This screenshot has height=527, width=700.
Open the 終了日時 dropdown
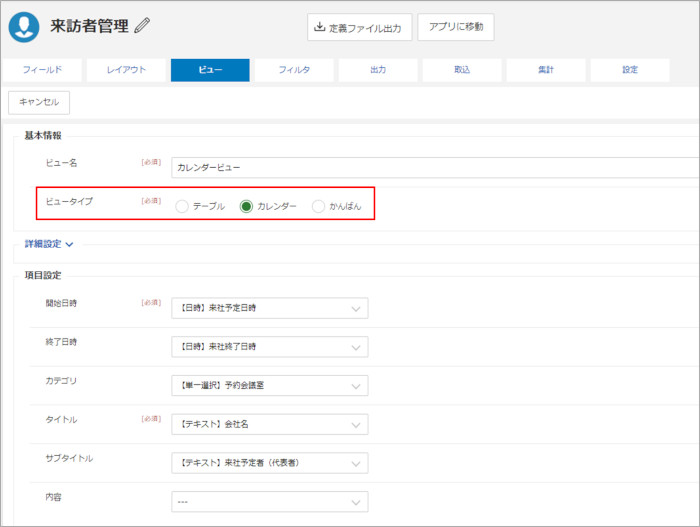[x=270, y=347]
